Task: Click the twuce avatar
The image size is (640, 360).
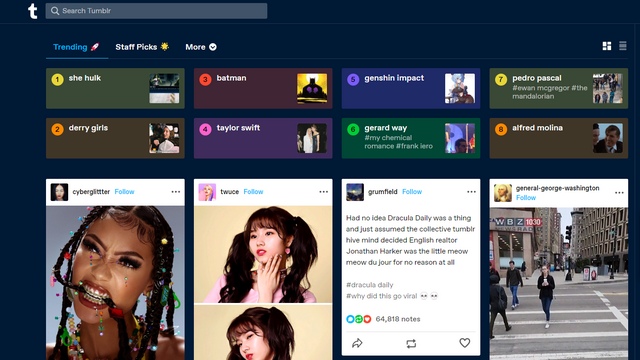Action: coord(207,192)
